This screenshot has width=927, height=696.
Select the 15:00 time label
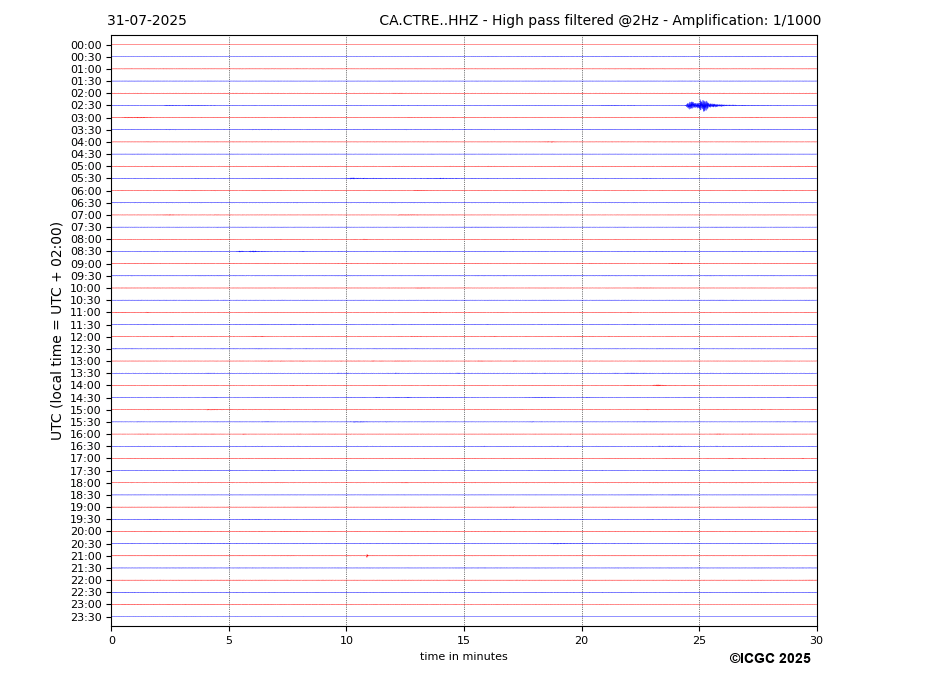(x=86, y=410)
